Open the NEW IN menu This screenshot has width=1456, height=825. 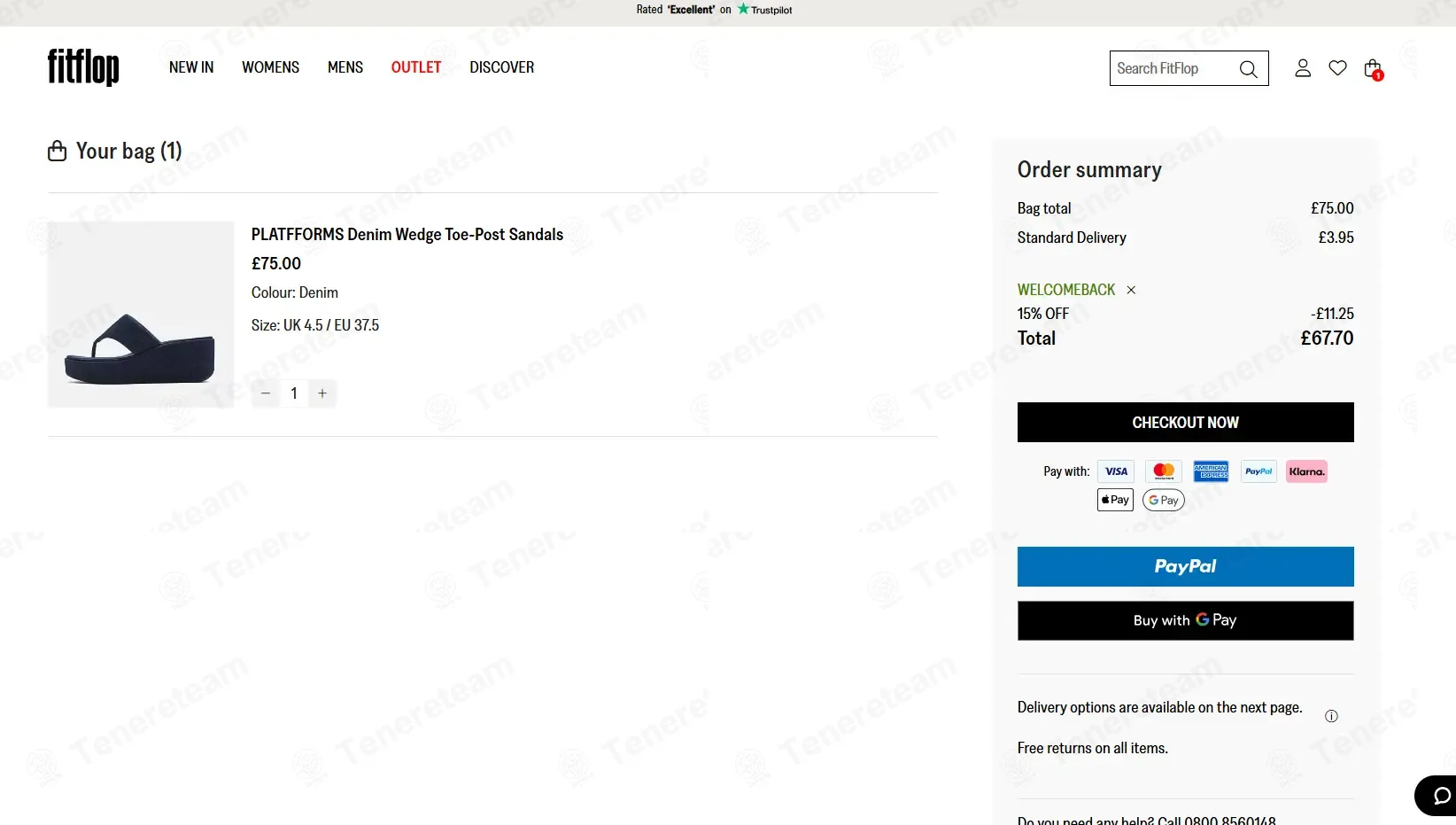click(x=191, y=67)
